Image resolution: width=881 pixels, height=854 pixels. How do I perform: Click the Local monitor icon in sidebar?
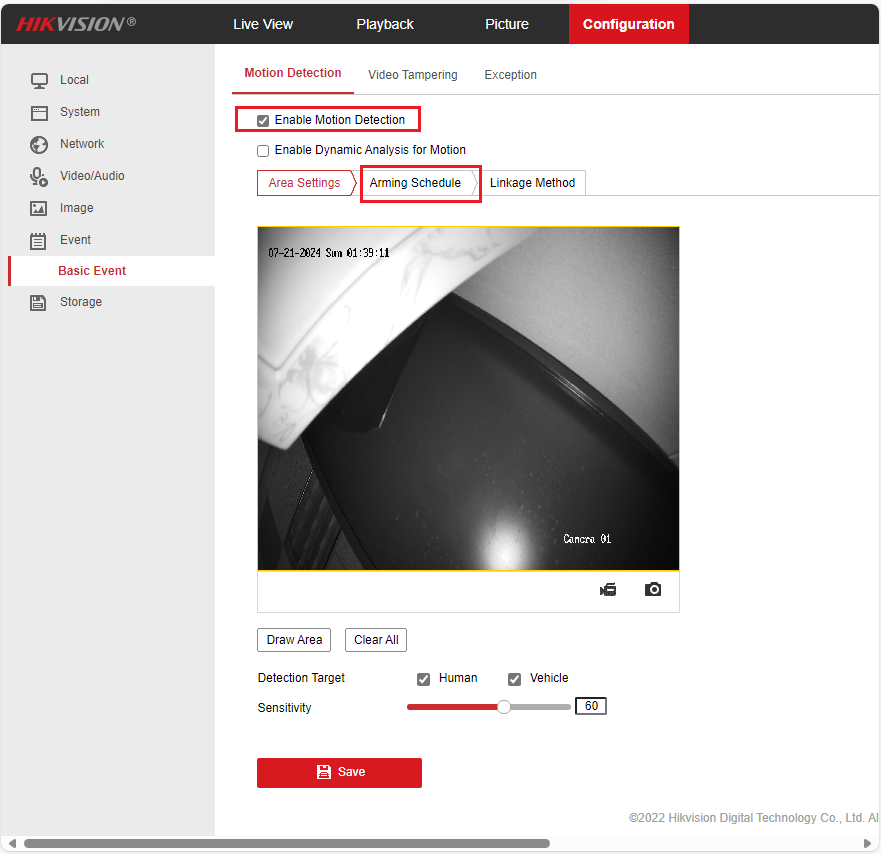(x=39, y=80)
